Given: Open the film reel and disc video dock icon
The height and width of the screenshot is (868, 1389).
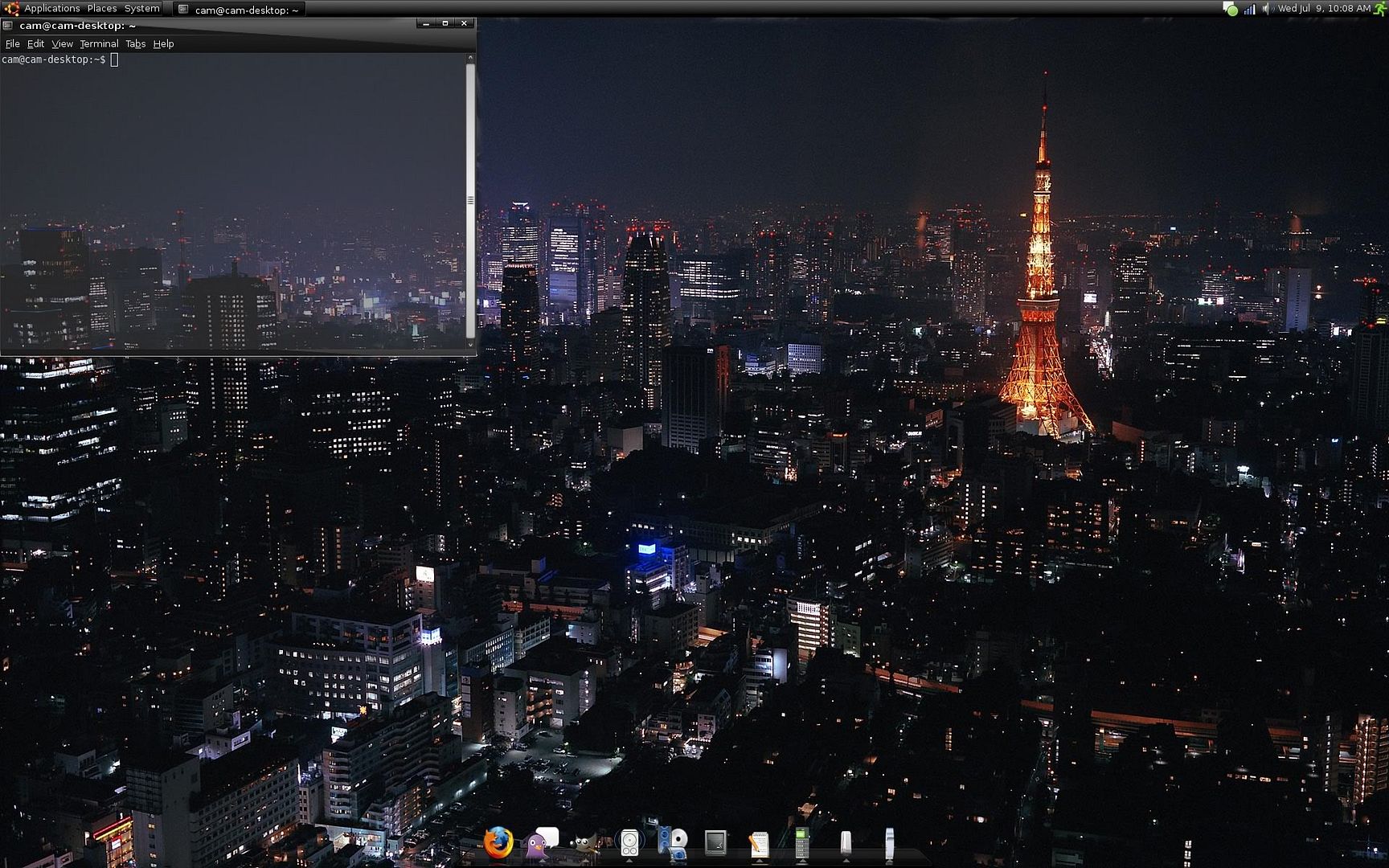Looking at the screenshot, I should (x=673, y=842).
